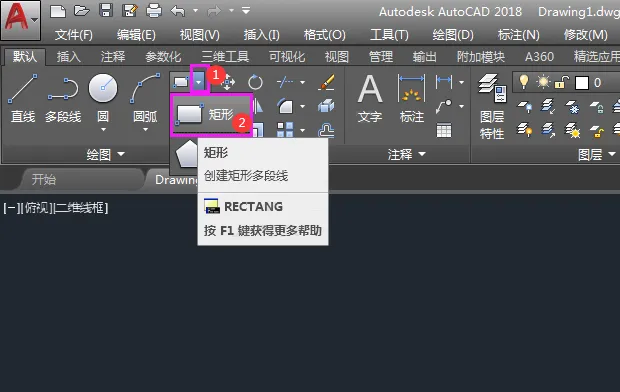Select the leader tool icon
This screenshot has height=392, width=620.
point(444,106)
